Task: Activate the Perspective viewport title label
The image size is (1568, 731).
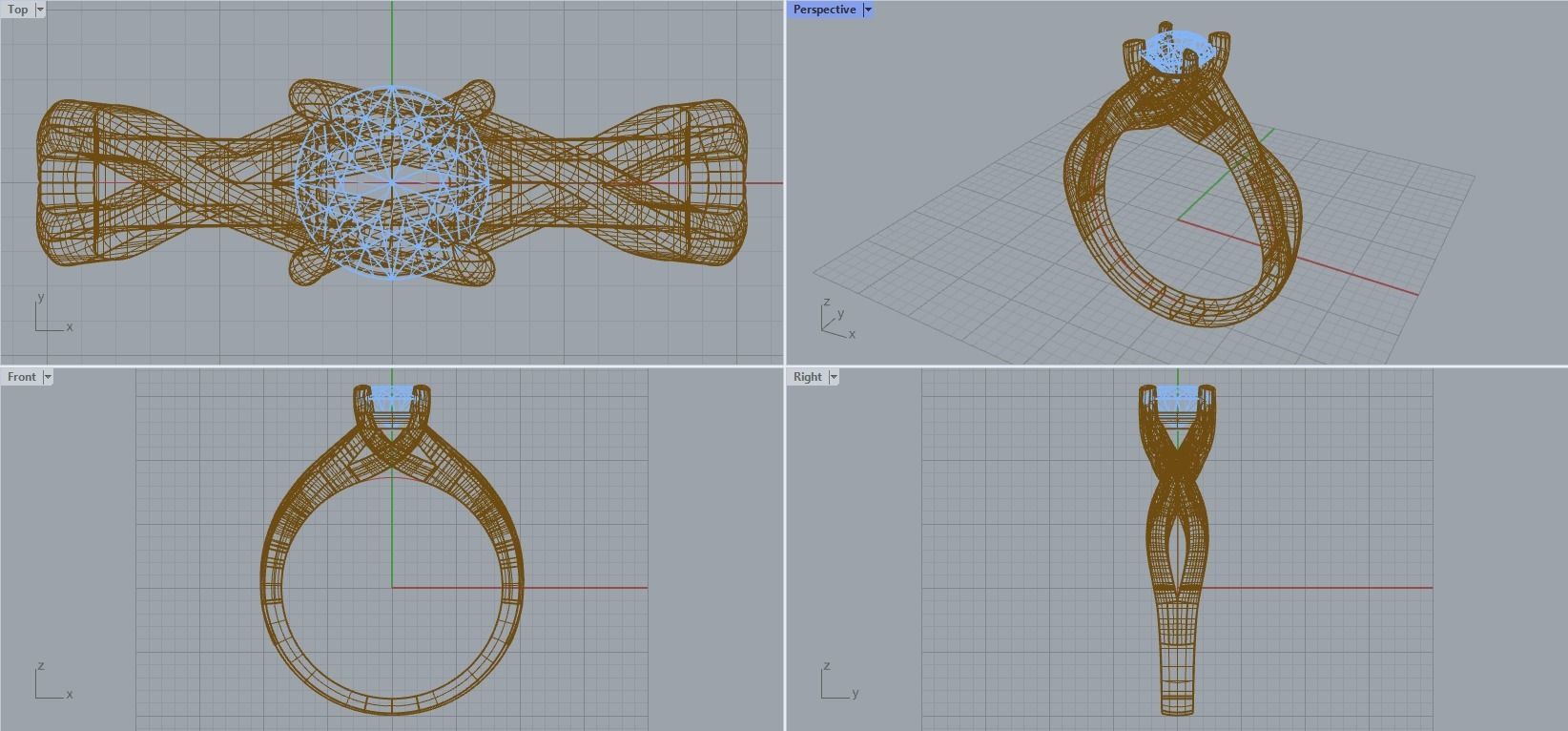Action: pos(825,10)
